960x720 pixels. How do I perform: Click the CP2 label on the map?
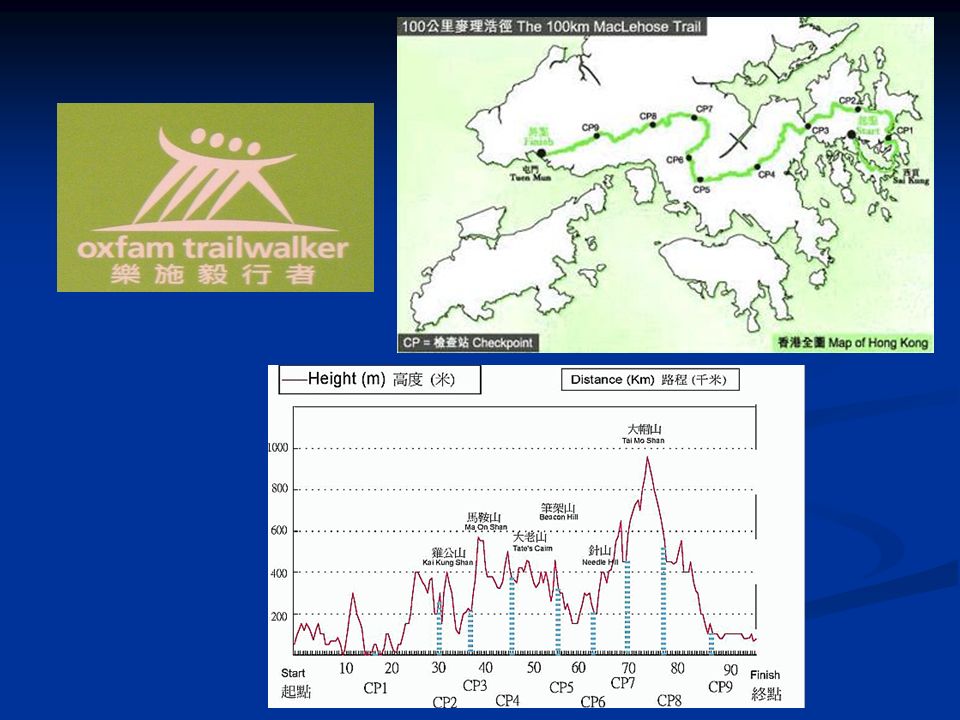[847, 100]
